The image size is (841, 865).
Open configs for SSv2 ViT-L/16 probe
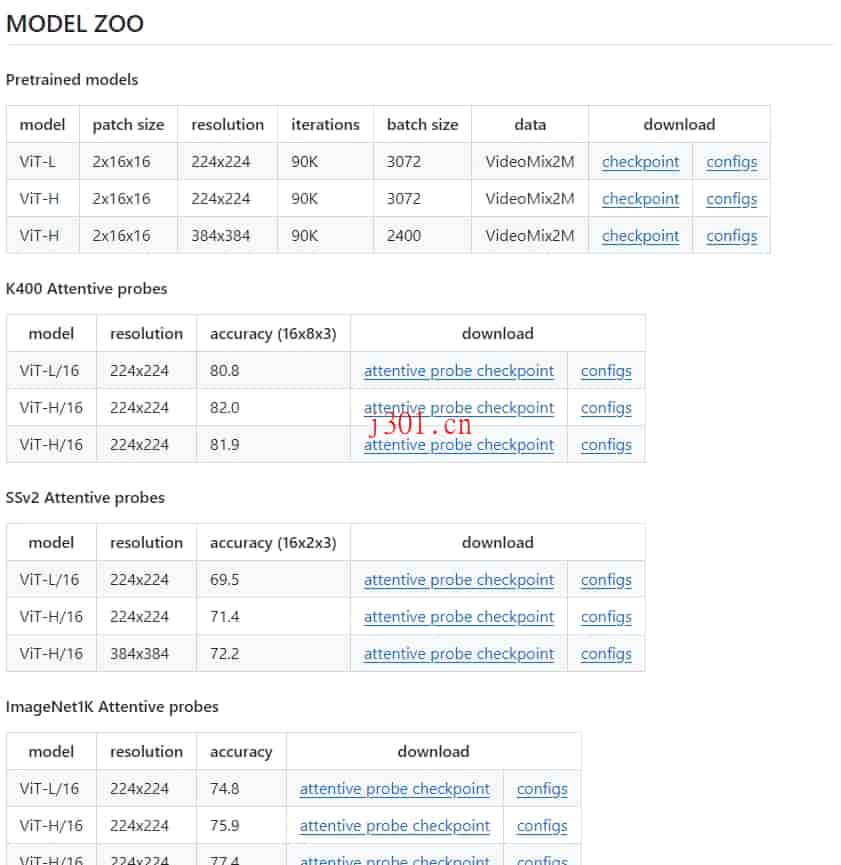(606, 580)
